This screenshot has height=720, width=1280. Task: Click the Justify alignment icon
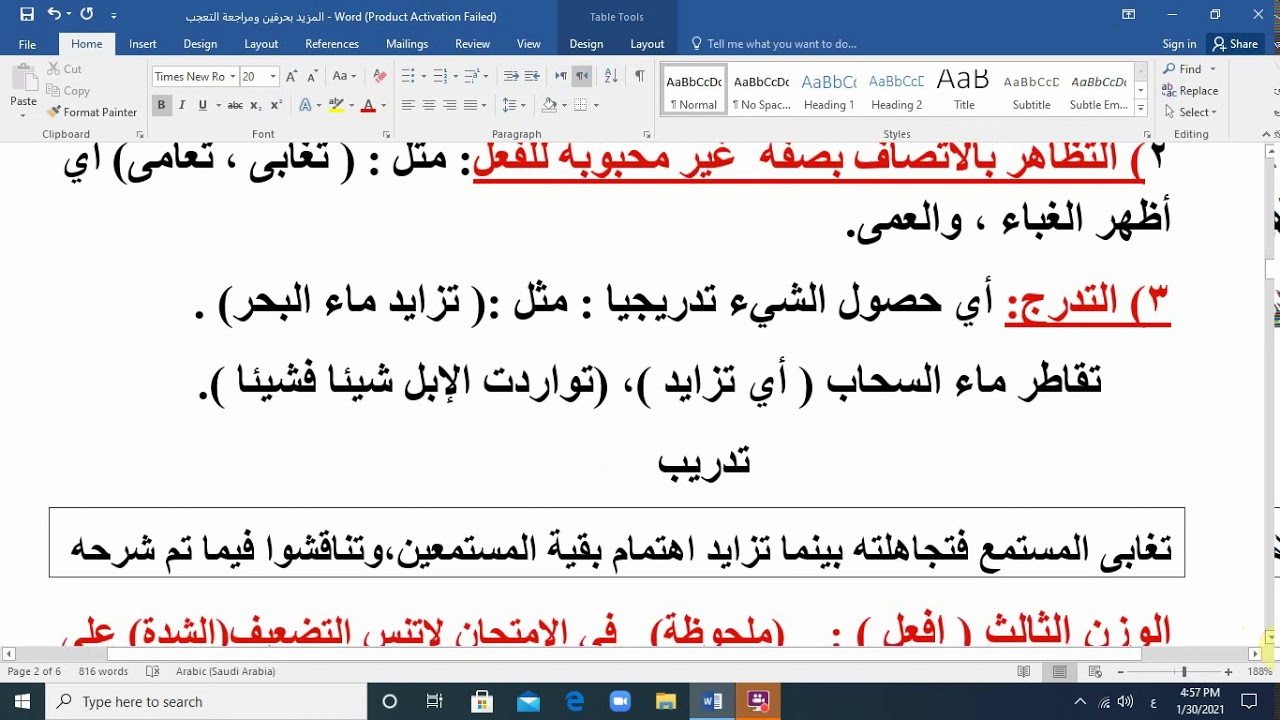pyautogui.click(x=470, y=105)
